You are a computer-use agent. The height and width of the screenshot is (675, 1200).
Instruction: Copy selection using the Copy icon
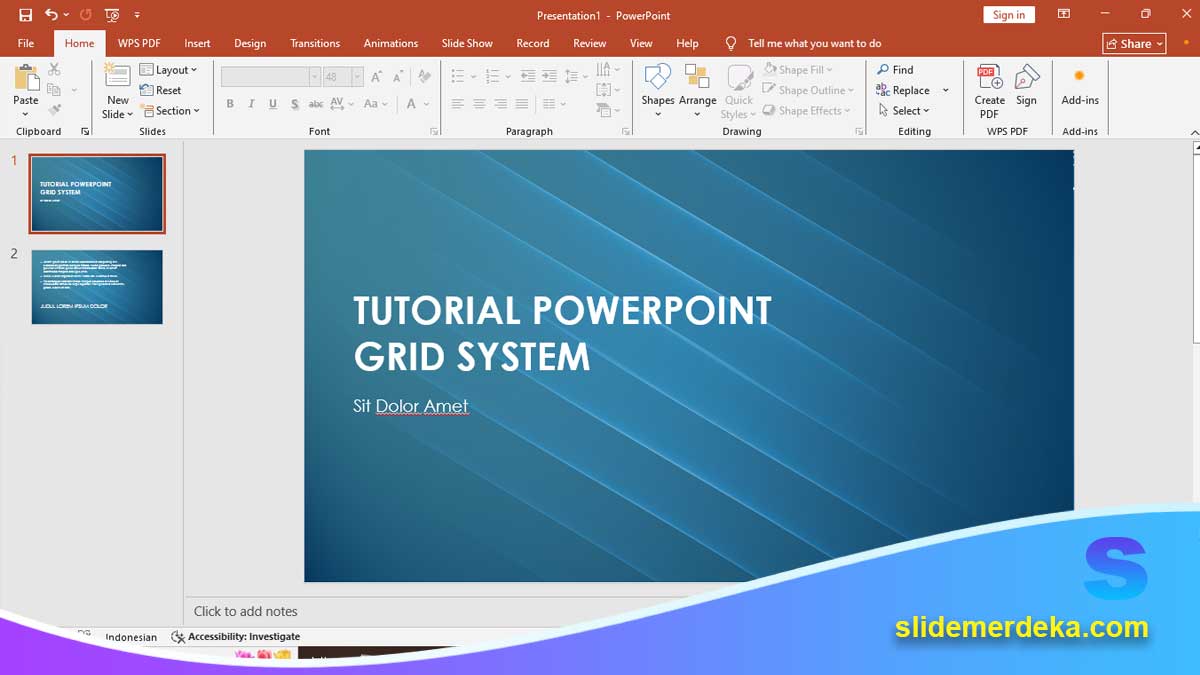pos(54,90)
